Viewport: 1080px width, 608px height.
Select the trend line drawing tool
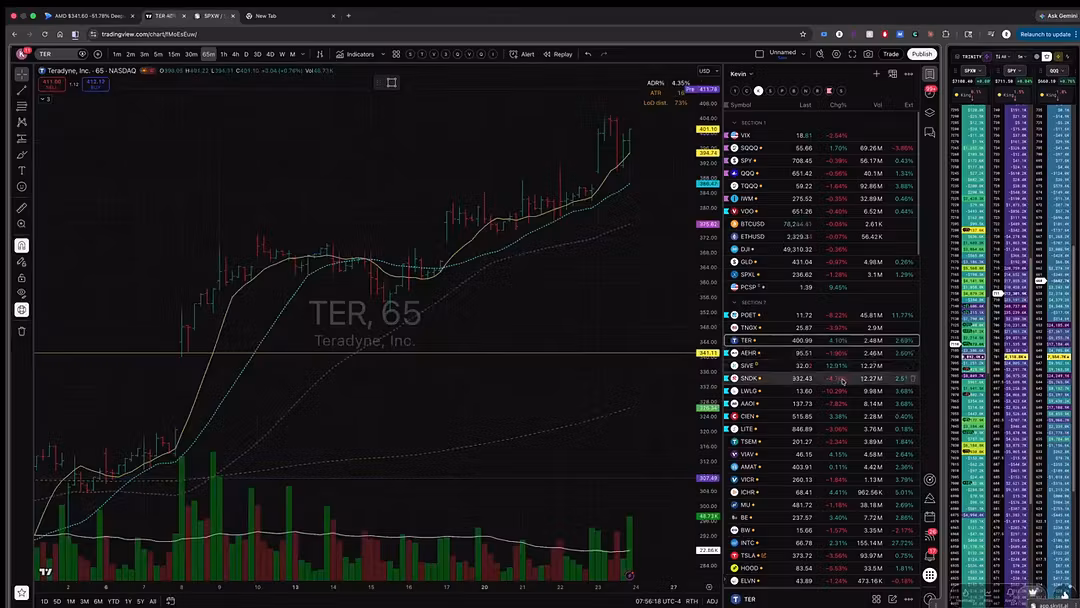pos(21,90)
